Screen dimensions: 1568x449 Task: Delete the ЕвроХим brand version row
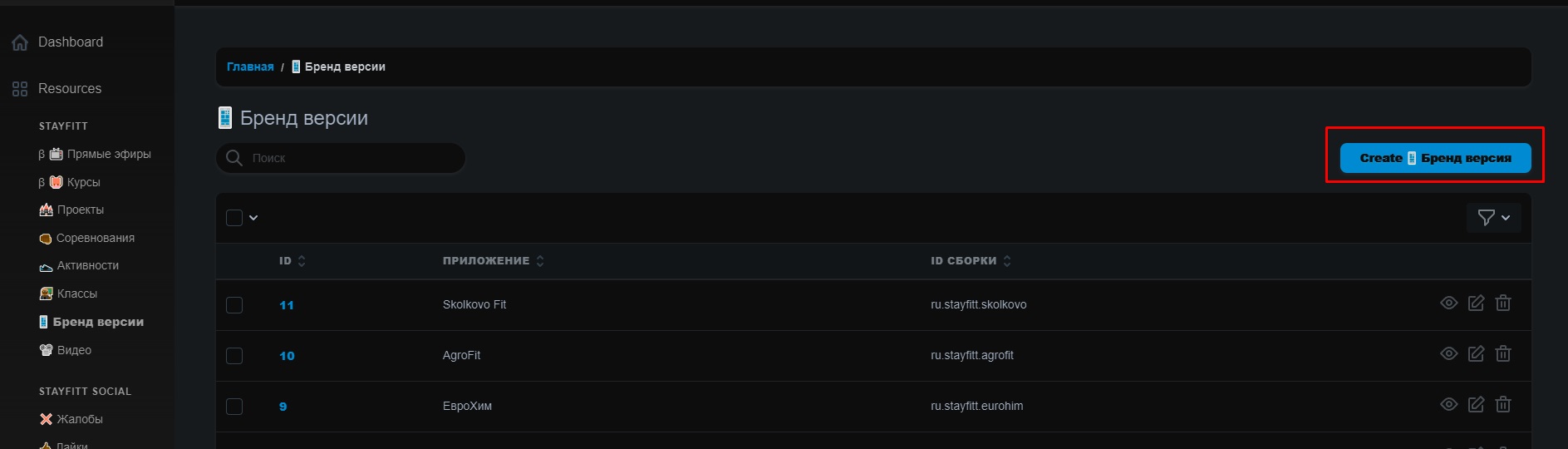click(x=1503, y=405)
